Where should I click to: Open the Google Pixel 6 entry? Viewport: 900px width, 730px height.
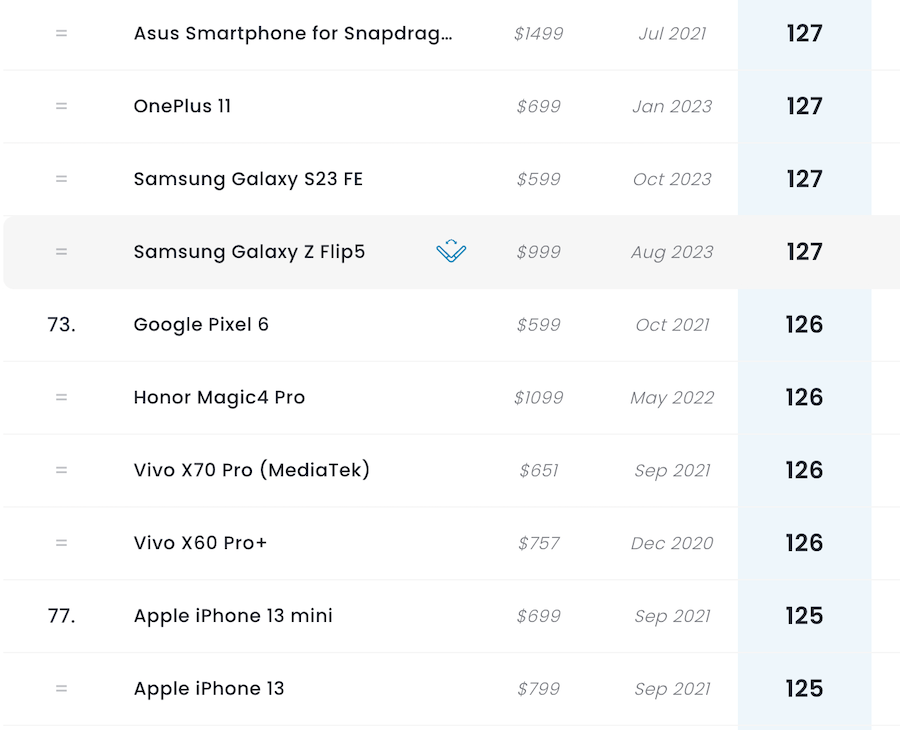201,325
